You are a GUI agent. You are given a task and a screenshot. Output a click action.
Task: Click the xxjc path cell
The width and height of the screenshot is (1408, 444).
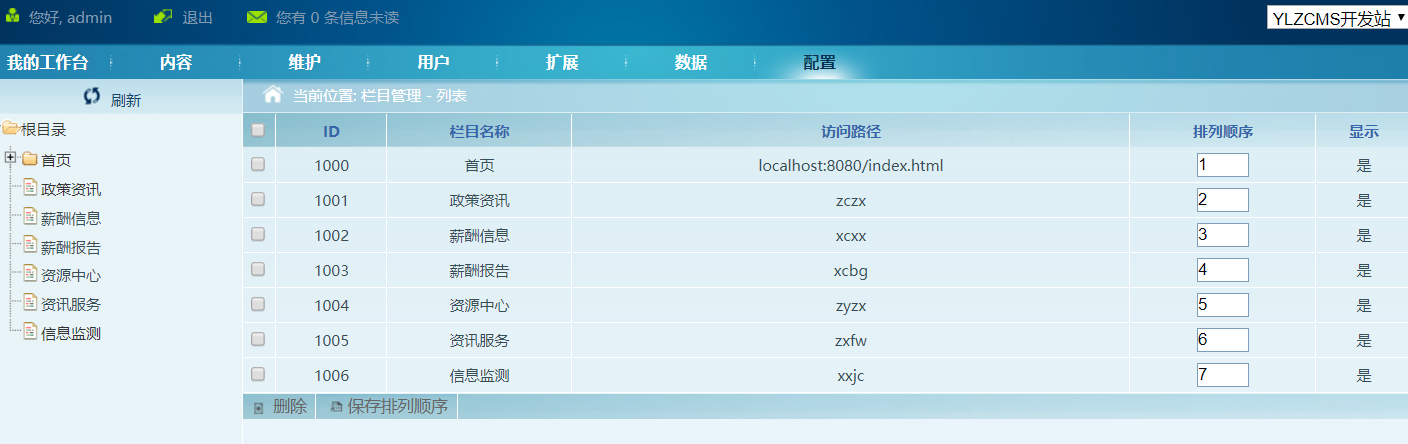(x=851, y=375)
